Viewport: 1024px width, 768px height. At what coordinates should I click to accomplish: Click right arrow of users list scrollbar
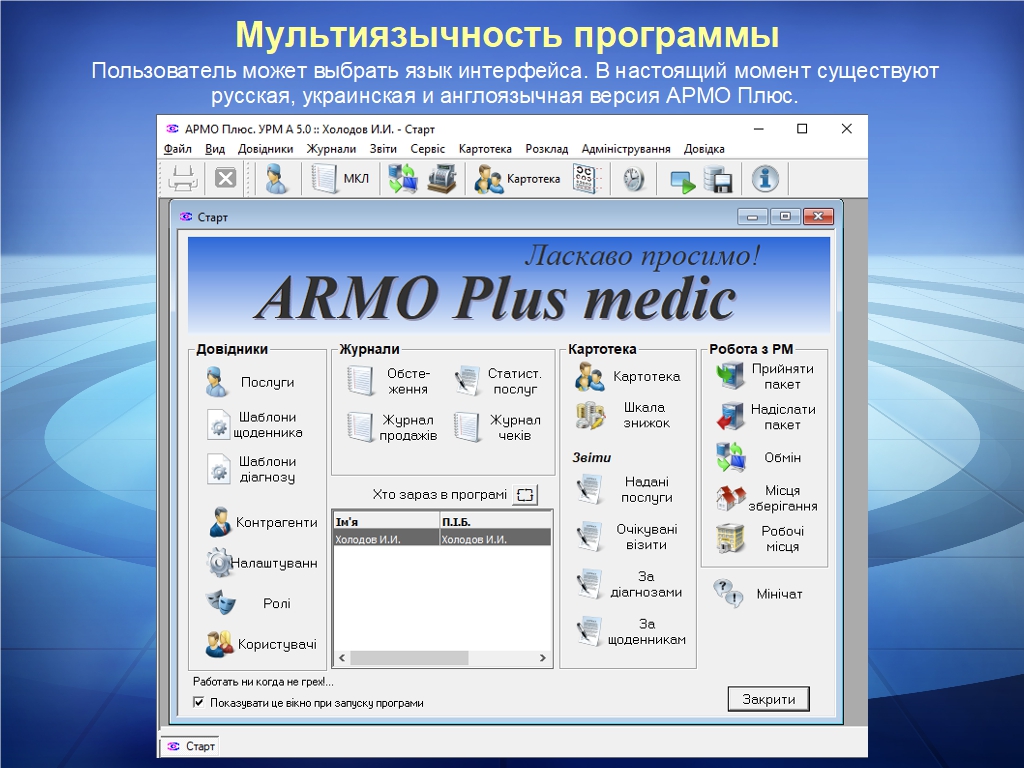pos(543,658)
